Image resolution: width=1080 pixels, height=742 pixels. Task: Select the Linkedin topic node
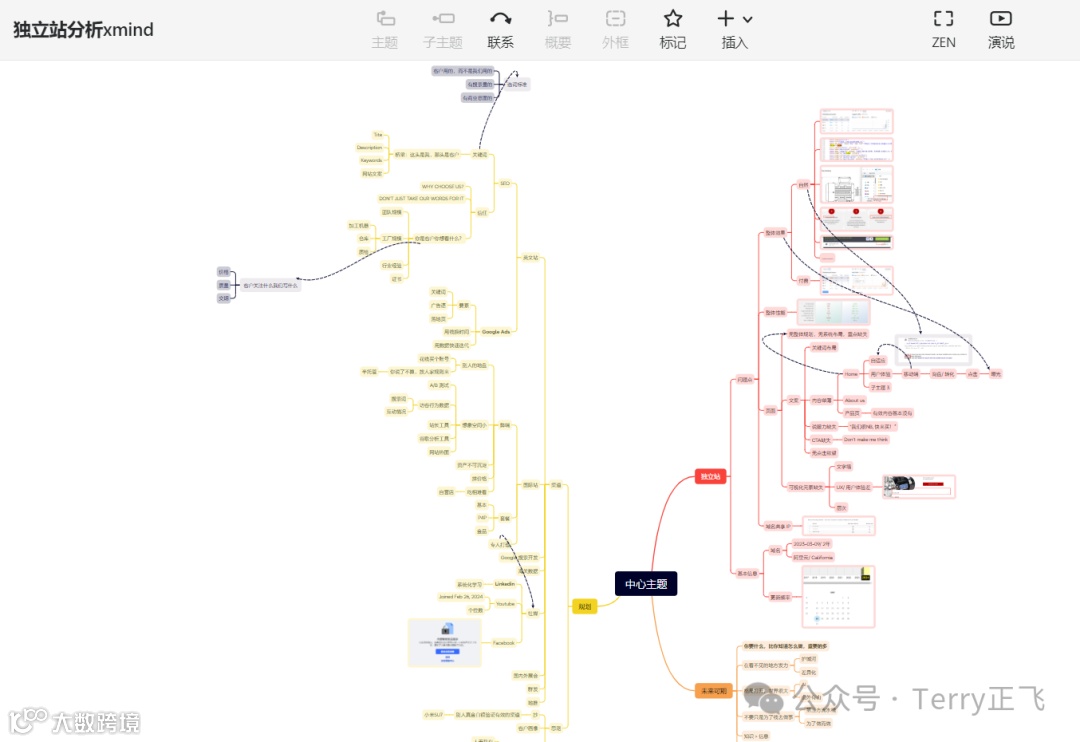click(x=505, y=584)
